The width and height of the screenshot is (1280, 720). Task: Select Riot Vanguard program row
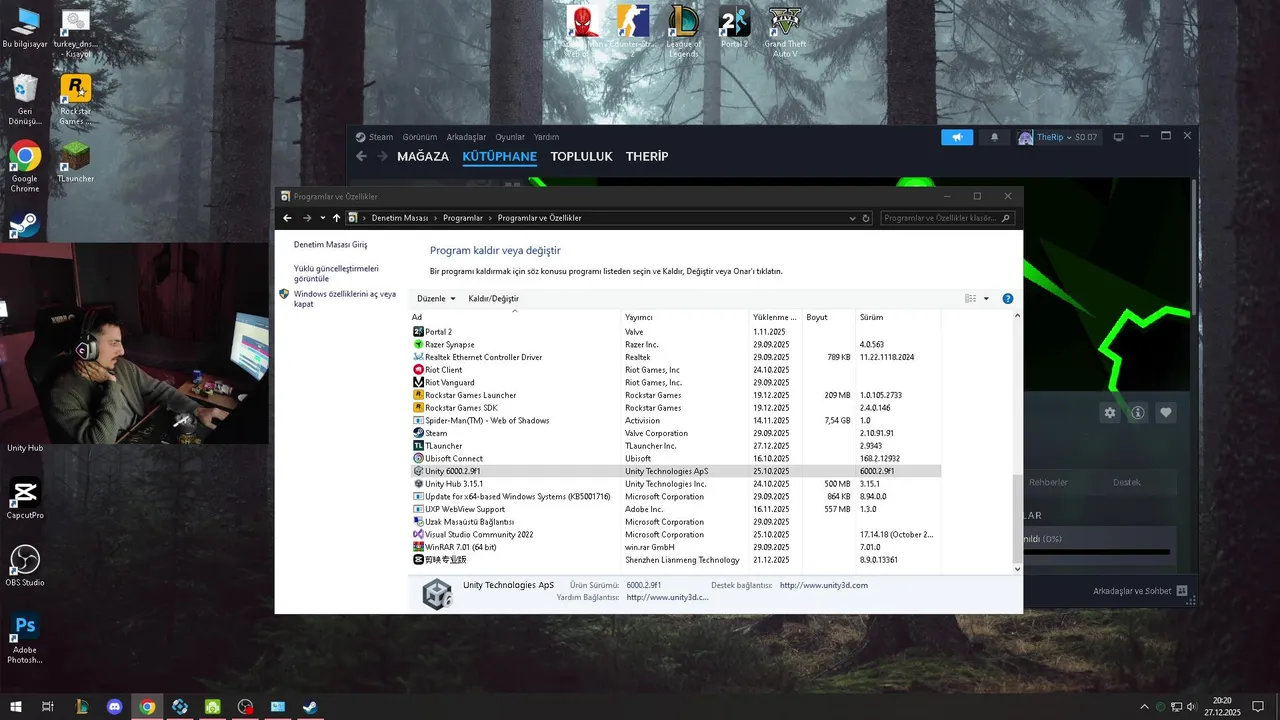[675, 382]
